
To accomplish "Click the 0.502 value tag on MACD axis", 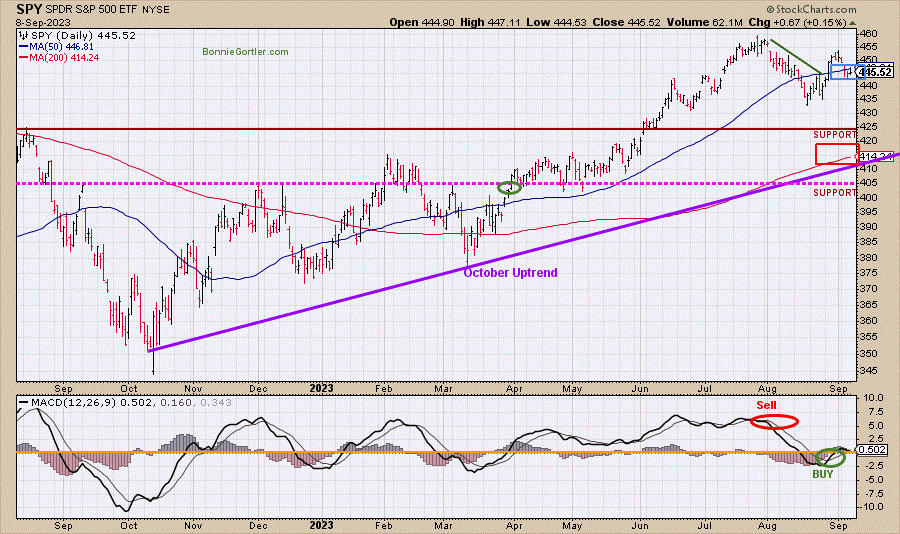I will pyautogui.click(x=872, y=450).
